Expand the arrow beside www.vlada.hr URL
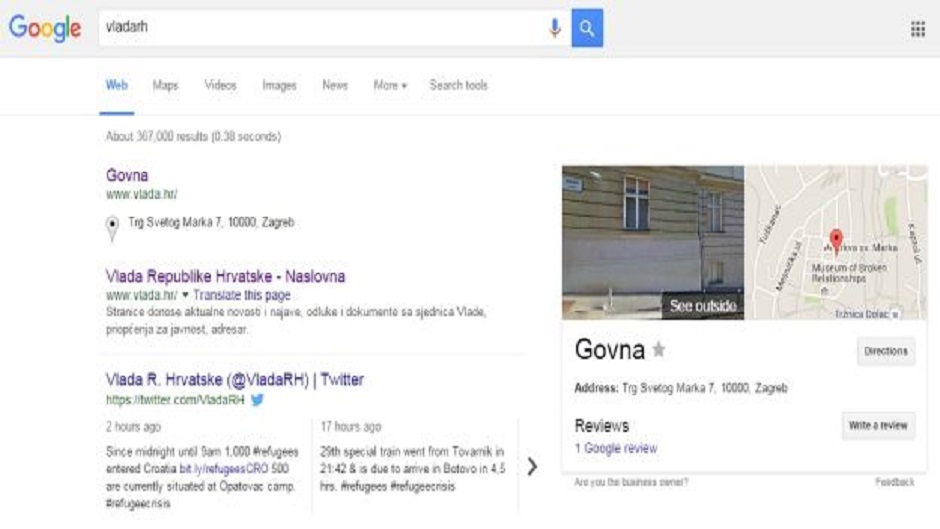Image resolution: width=940 pixels, height=529 pixels. click(x=185, y=294)
